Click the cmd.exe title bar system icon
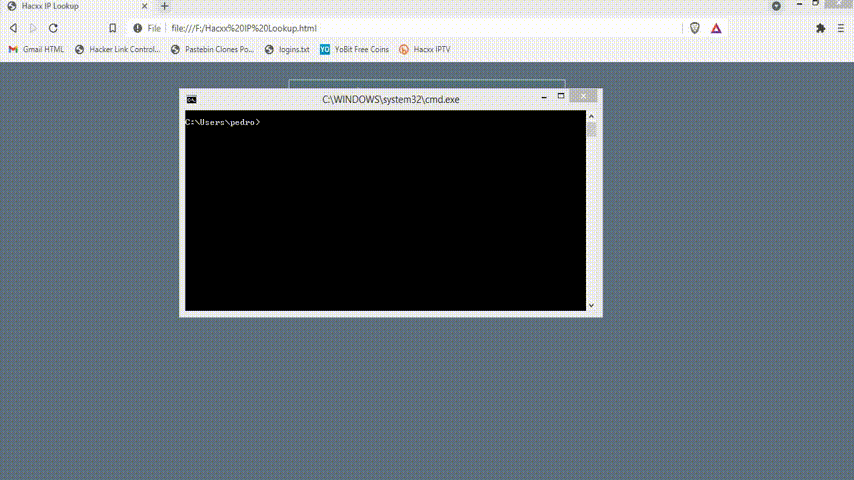 [191, 99]
